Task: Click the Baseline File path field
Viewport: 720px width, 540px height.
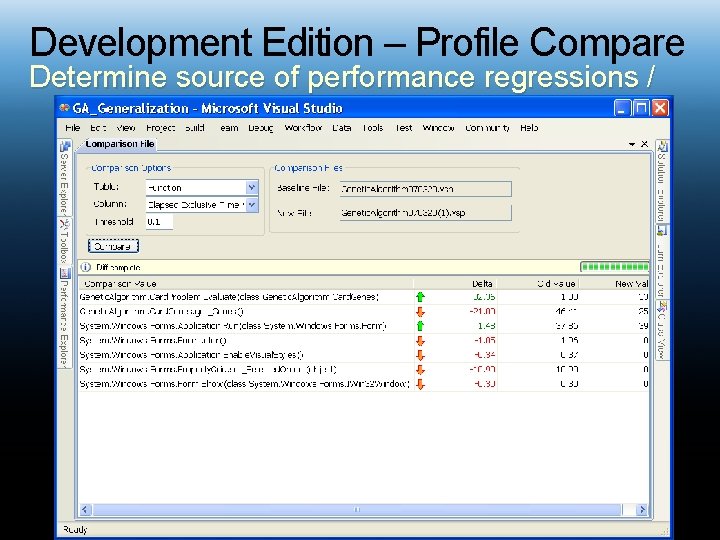Action: click(426, 189)
